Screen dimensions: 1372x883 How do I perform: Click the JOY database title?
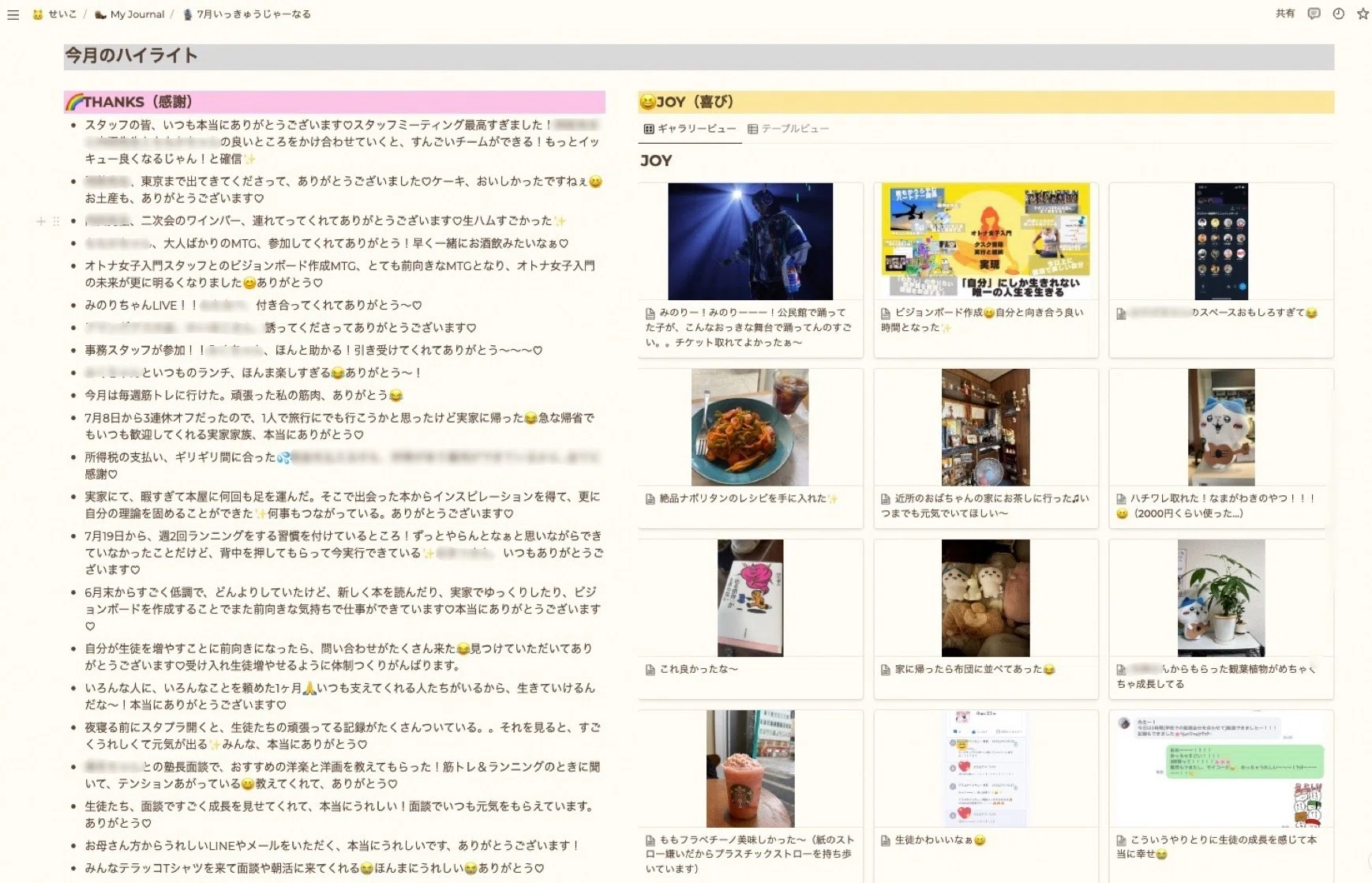pyautogui.click(x=656, y=161)
